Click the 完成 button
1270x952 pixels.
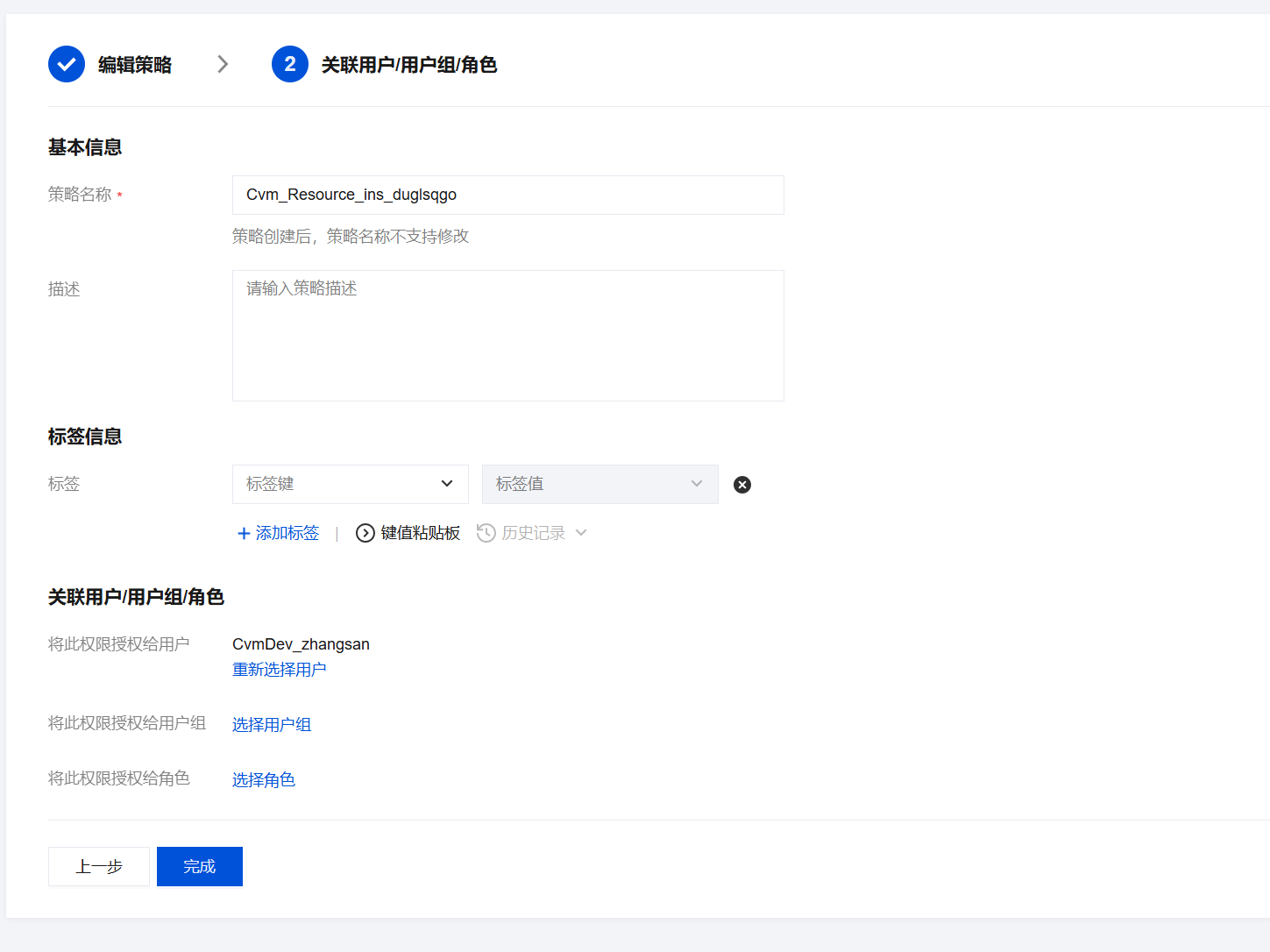tap(200, 866)
